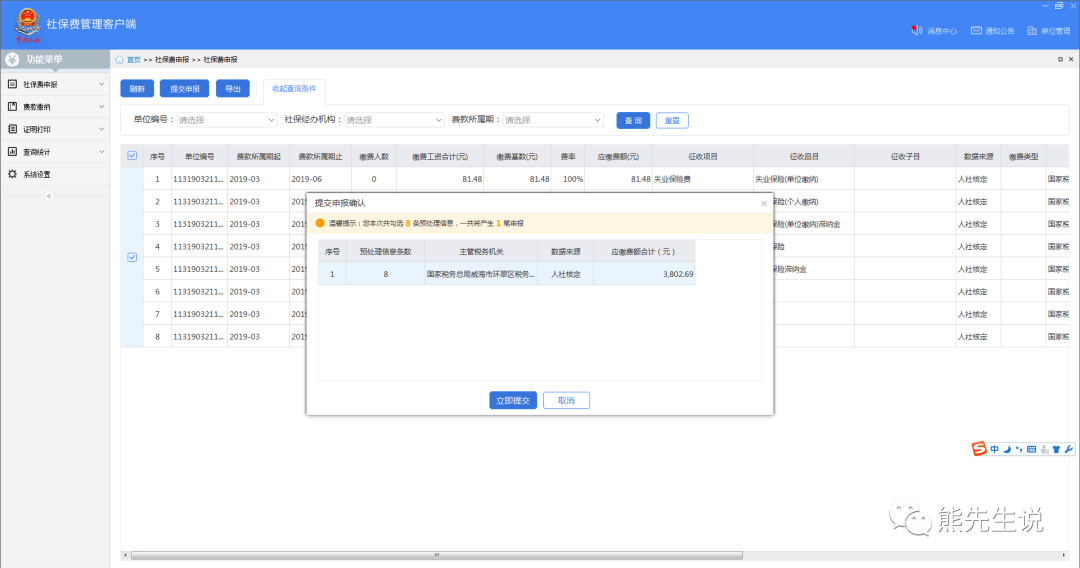Click the 重置 button
Viewport: 1080px width, 568px height.
(672, 120)
